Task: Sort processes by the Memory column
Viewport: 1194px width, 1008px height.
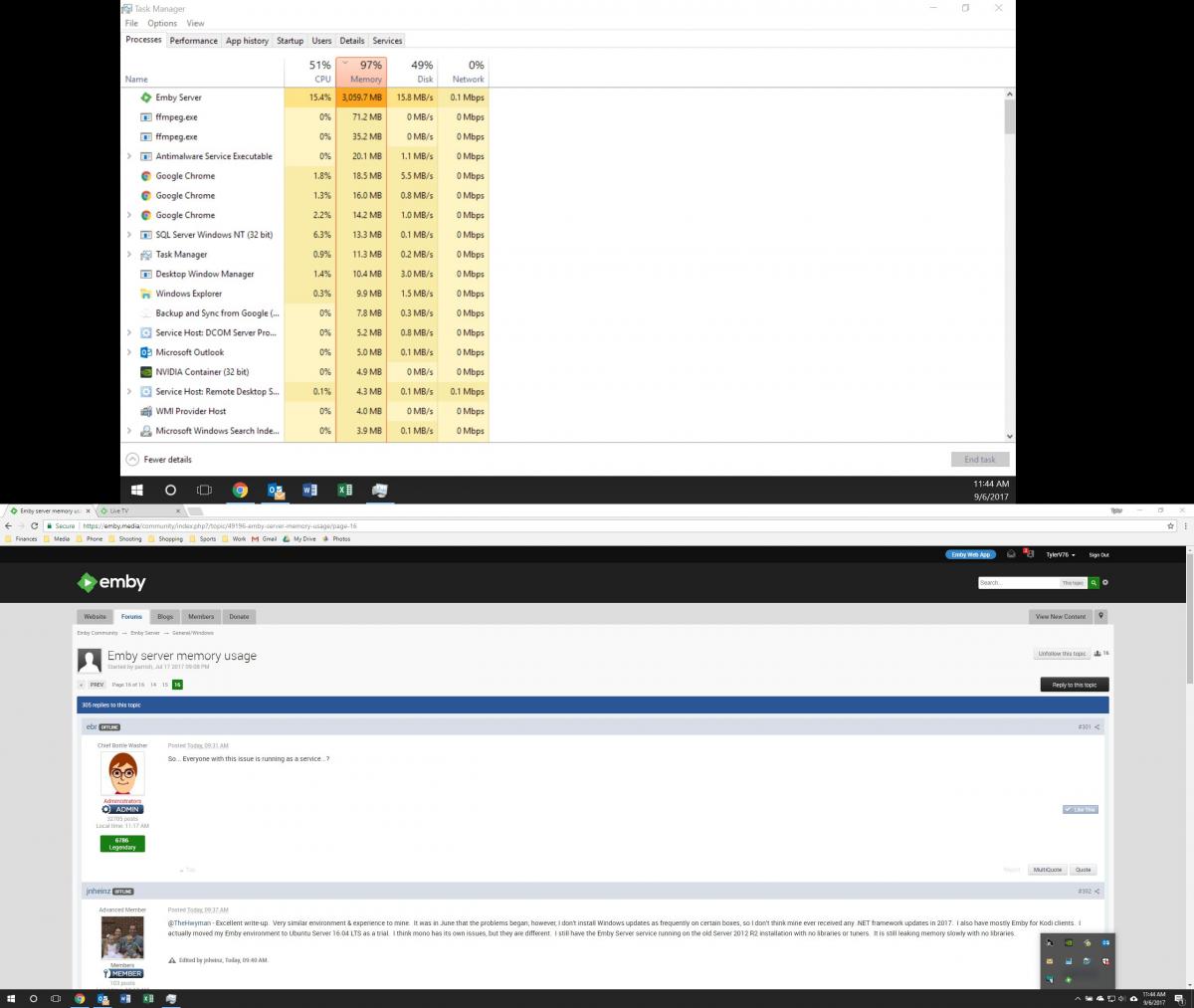Action: click(x=360, y=72)
